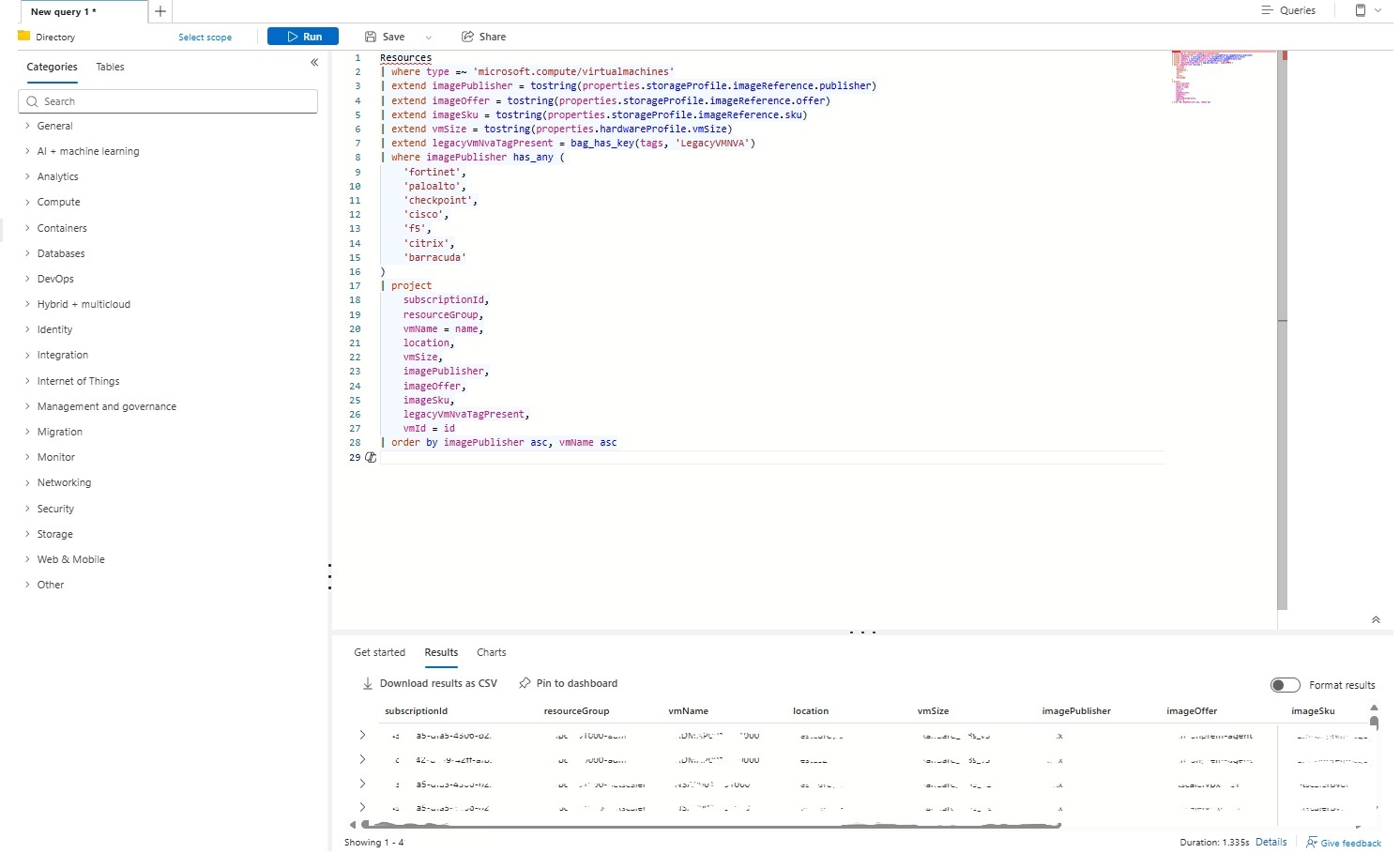Open the Save options dropdown arrow
Viewport: 1400px width, 853px height.
(429, 38)
